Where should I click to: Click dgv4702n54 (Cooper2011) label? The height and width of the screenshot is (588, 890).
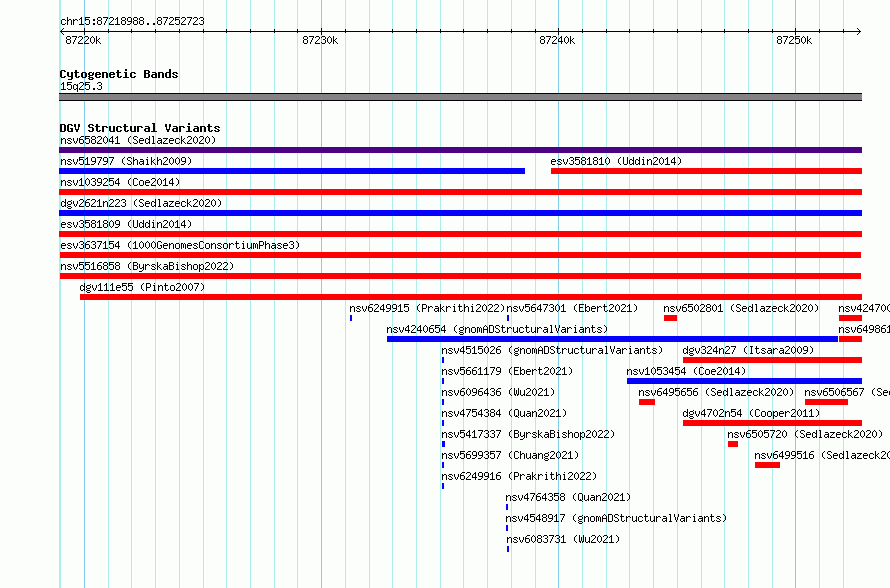[x=752, y=413]
